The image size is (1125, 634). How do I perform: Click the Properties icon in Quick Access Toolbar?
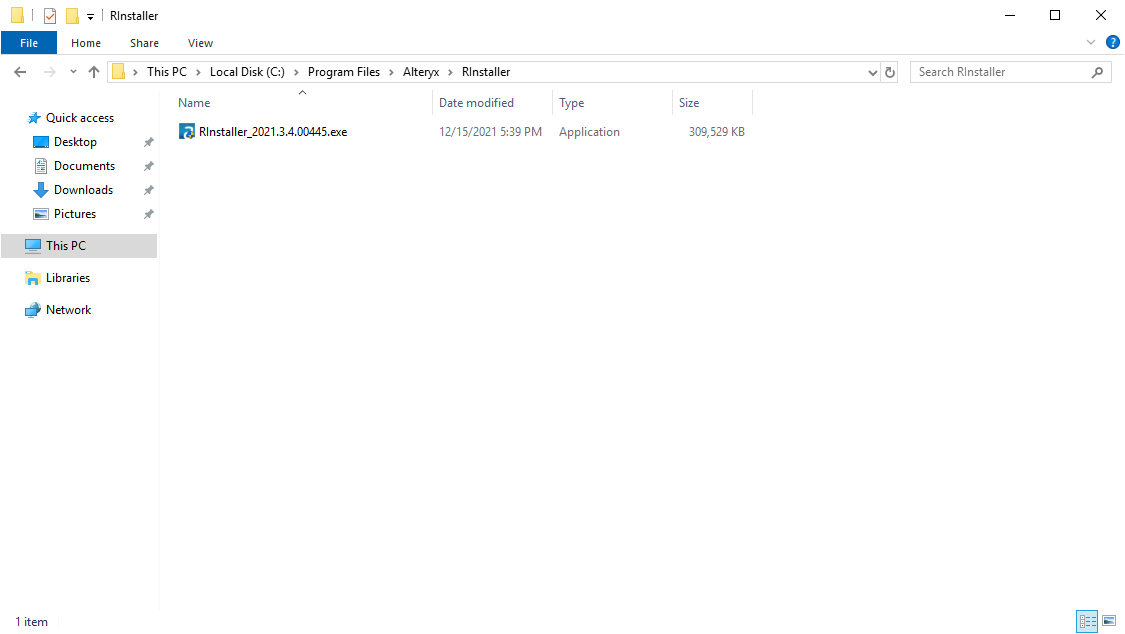(x=50, y=15)
